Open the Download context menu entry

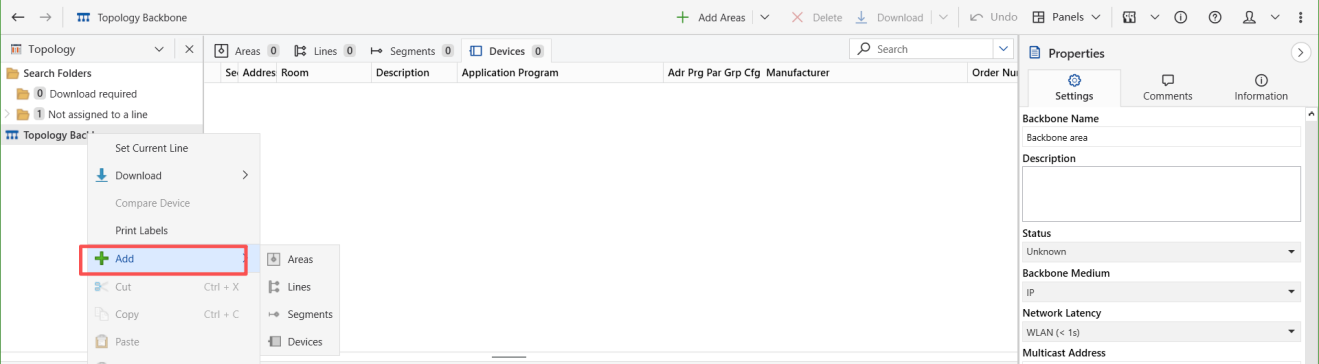coord(174,176)
